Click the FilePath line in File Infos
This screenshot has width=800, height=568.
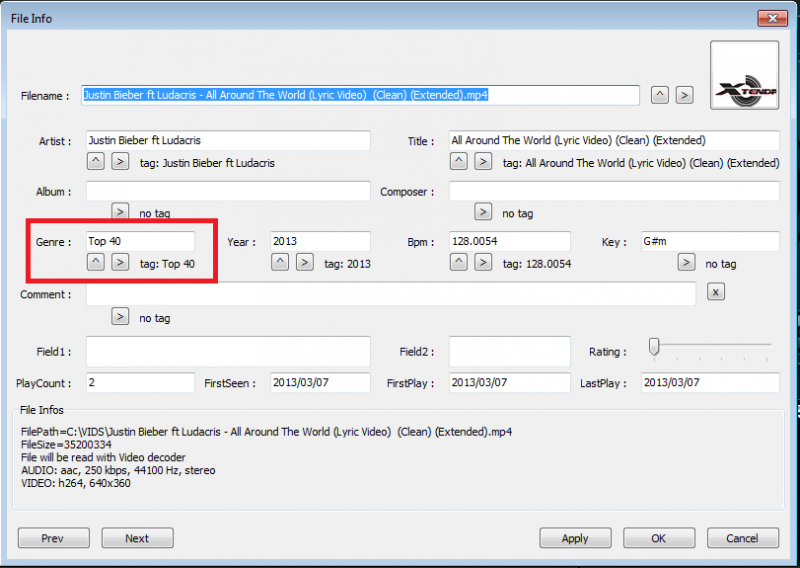click(x=266, y=432)
